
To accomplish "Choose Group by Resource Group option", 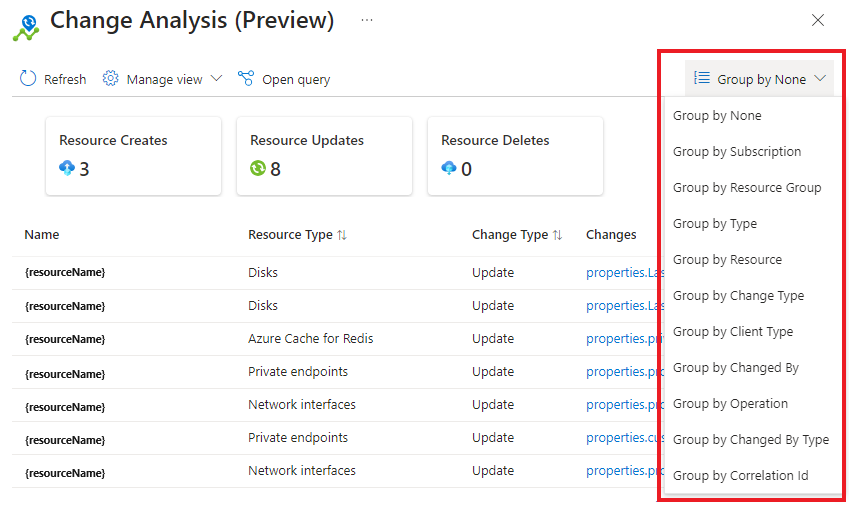I will pyautogui.click(x=747, y=188).
